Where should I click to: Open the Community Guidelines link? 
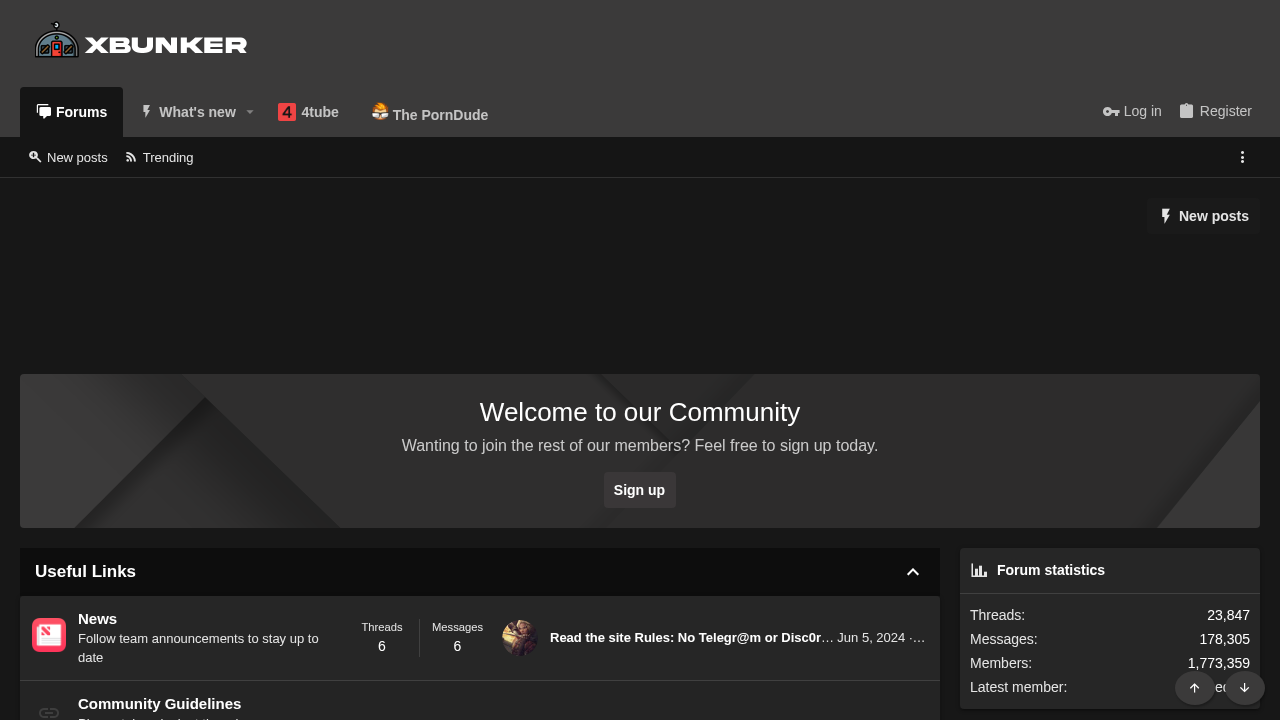point(159,704)
